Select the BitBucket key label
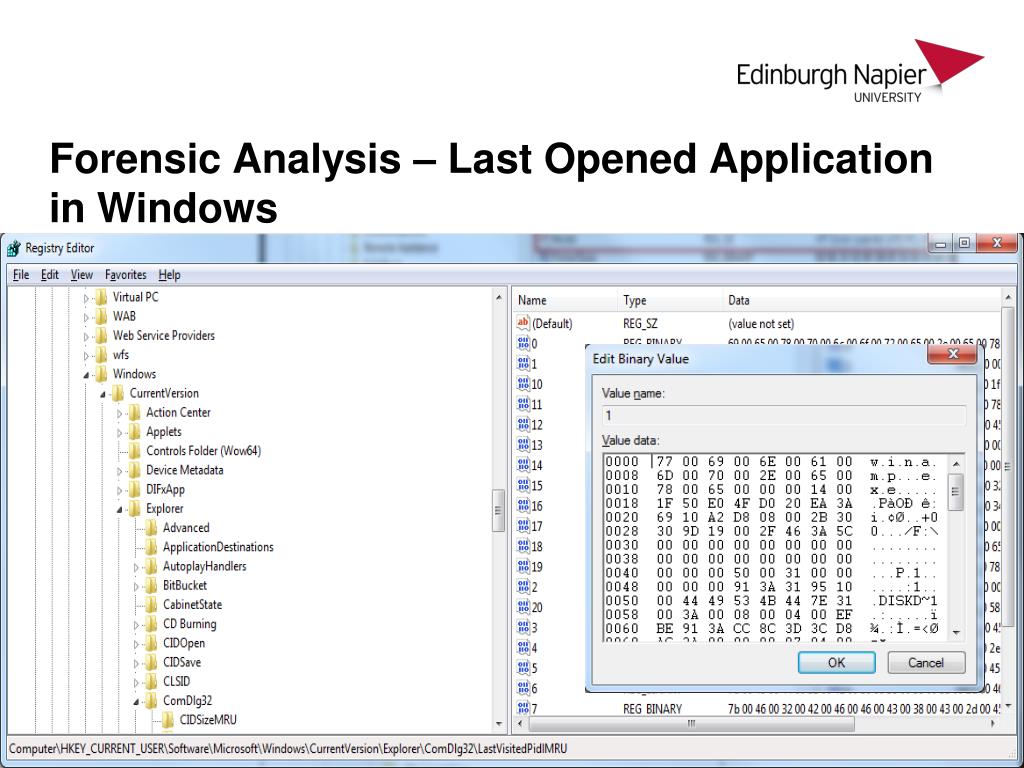 pos(185,585)
